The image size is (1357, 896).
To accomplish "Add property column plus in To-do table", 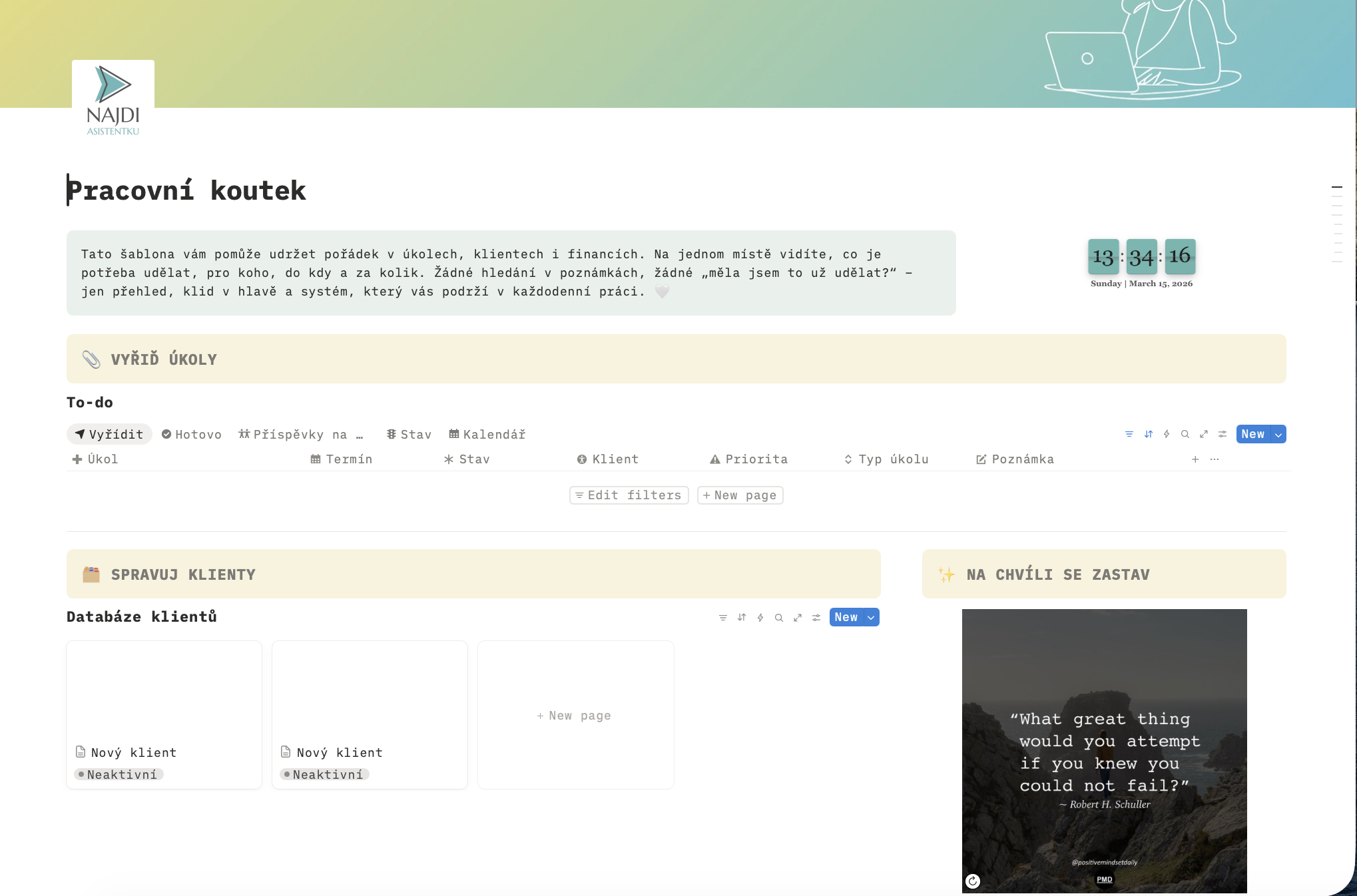I will pyautogui.click(x=1195, y=459).
